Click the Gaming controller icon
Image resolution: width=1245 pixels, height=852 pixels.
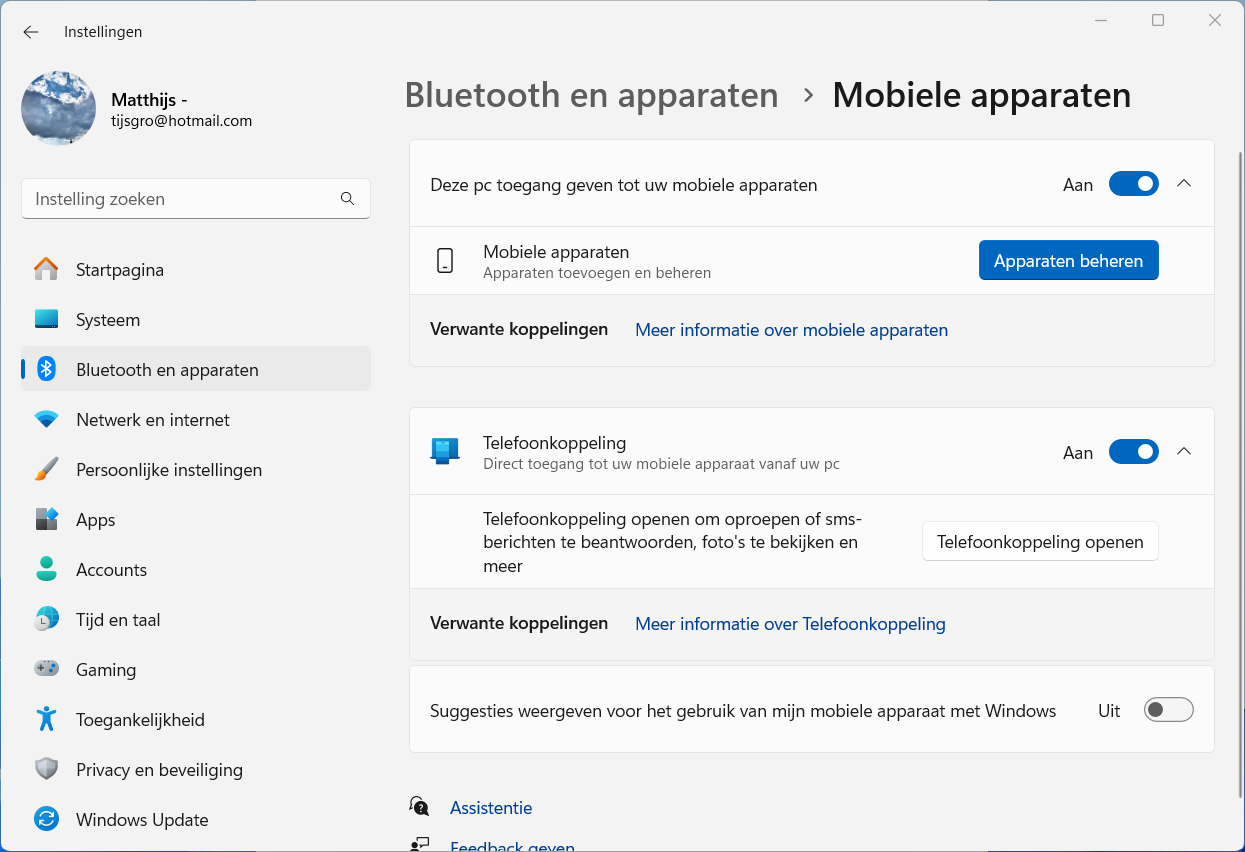coord(46,670)
